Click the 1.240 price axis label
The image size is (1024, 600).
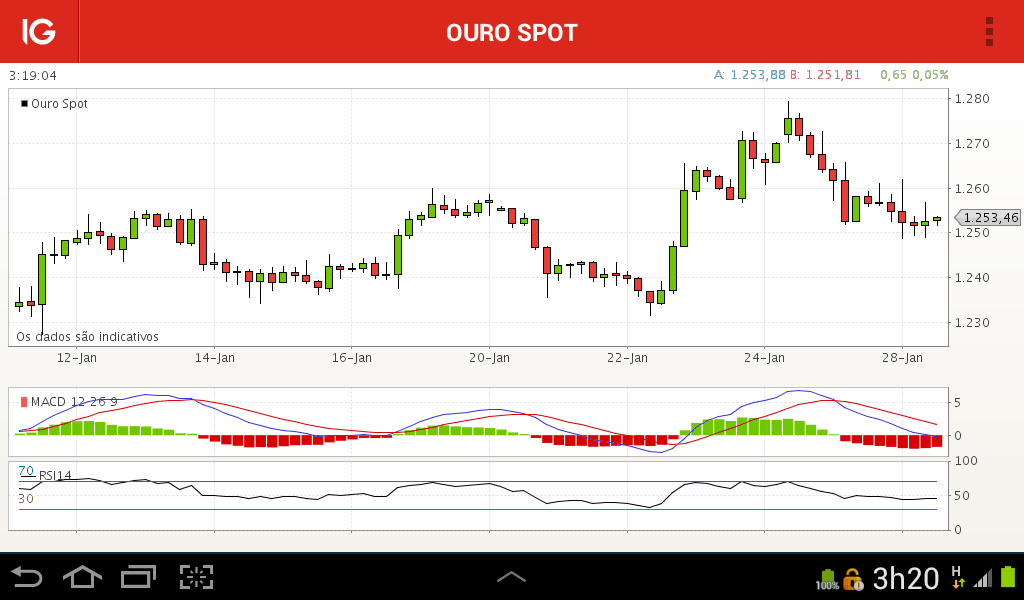click(972, 277)
